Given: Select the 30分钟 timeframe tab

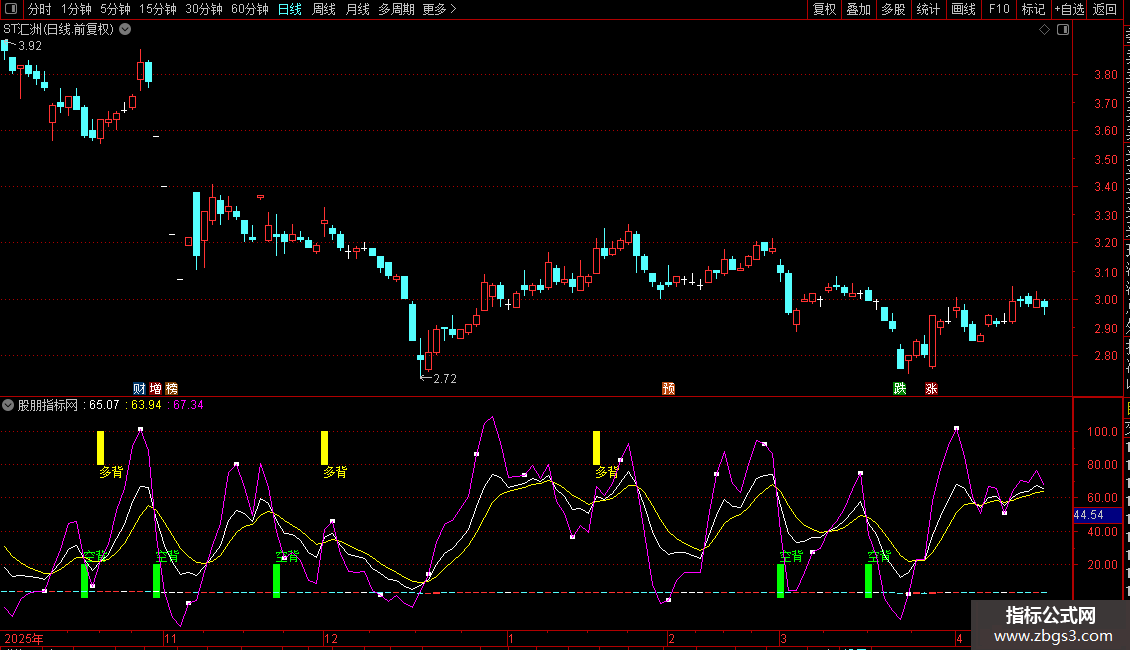Looking at the screenshot, I should click(204, 10).
